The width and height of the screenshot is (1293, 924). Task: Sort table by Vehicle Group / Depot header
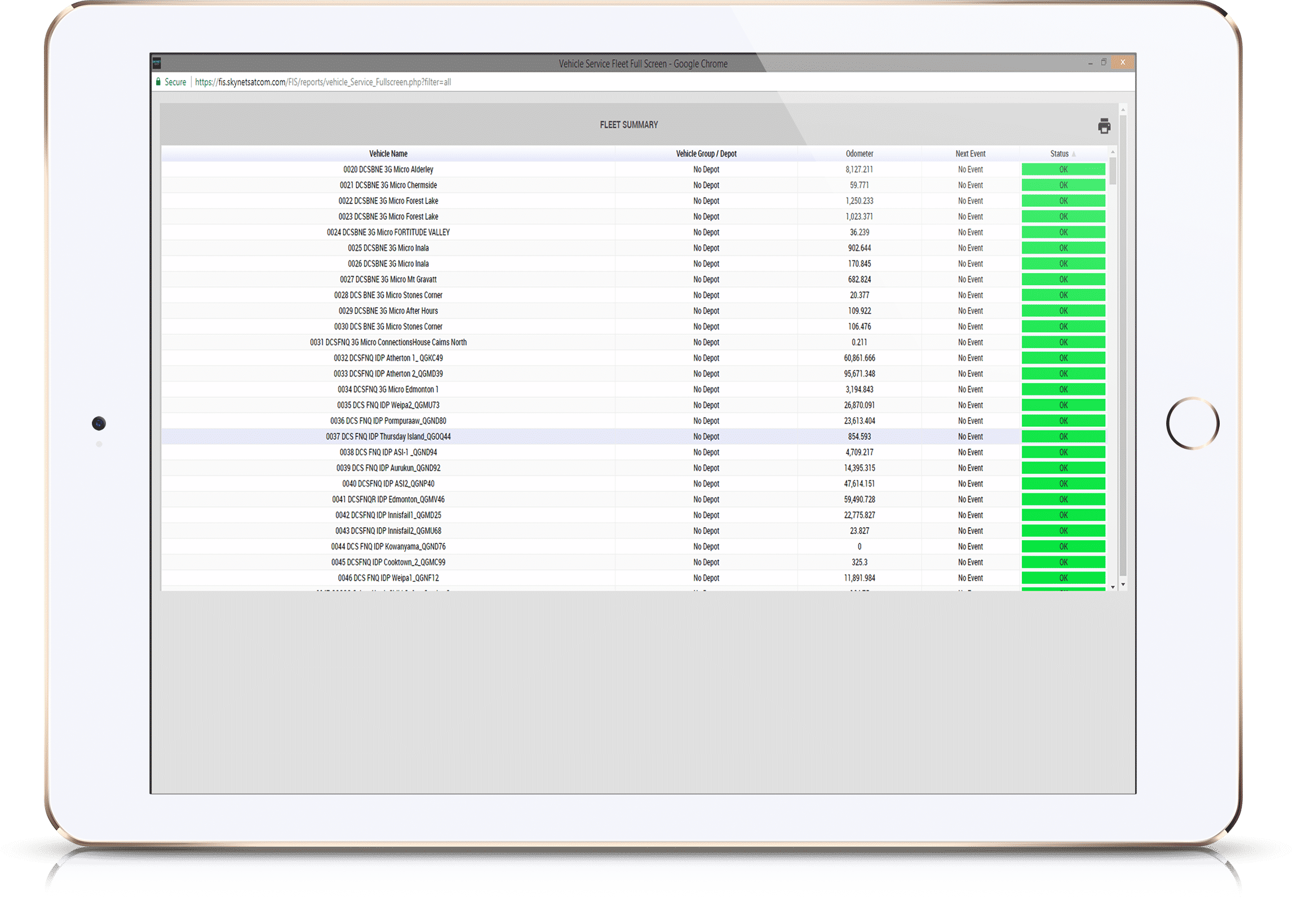[706, 153]
